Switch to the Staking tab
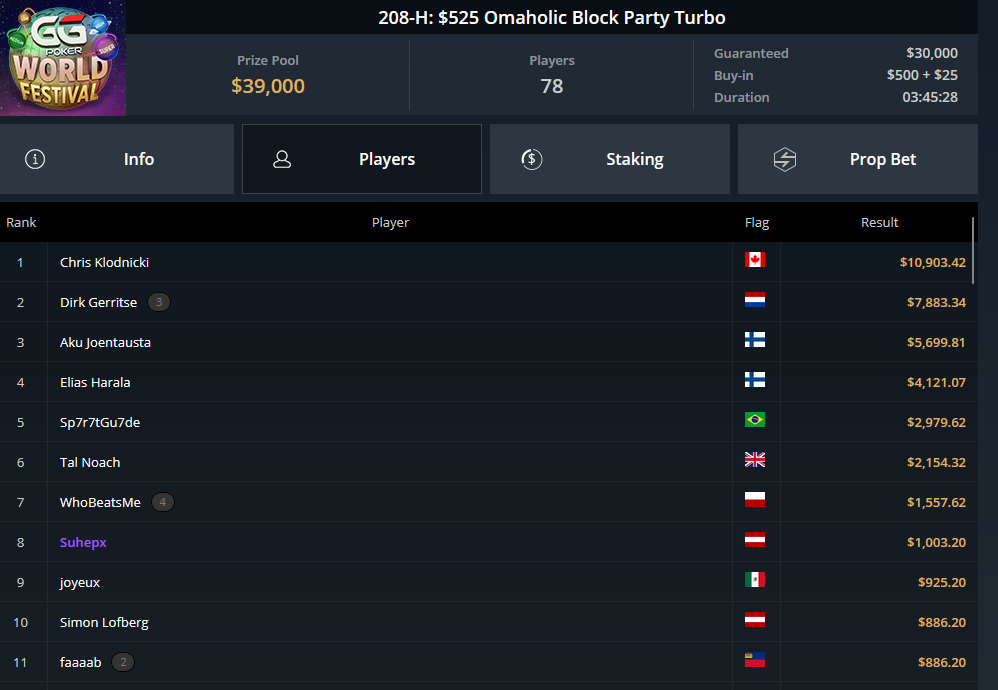This screenshot has width=998, height=690. 610,159
